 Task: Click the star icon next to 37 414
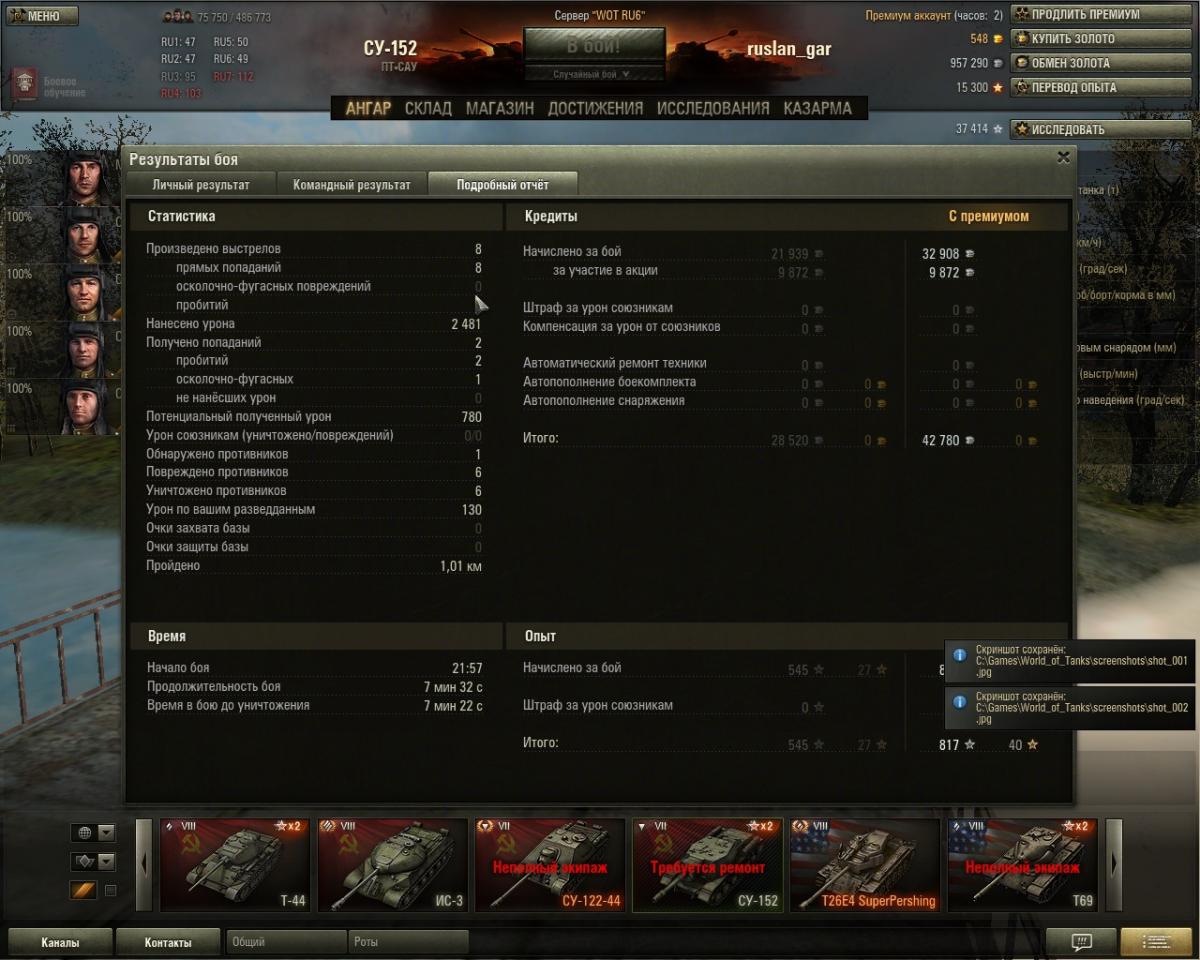(998, 129)
